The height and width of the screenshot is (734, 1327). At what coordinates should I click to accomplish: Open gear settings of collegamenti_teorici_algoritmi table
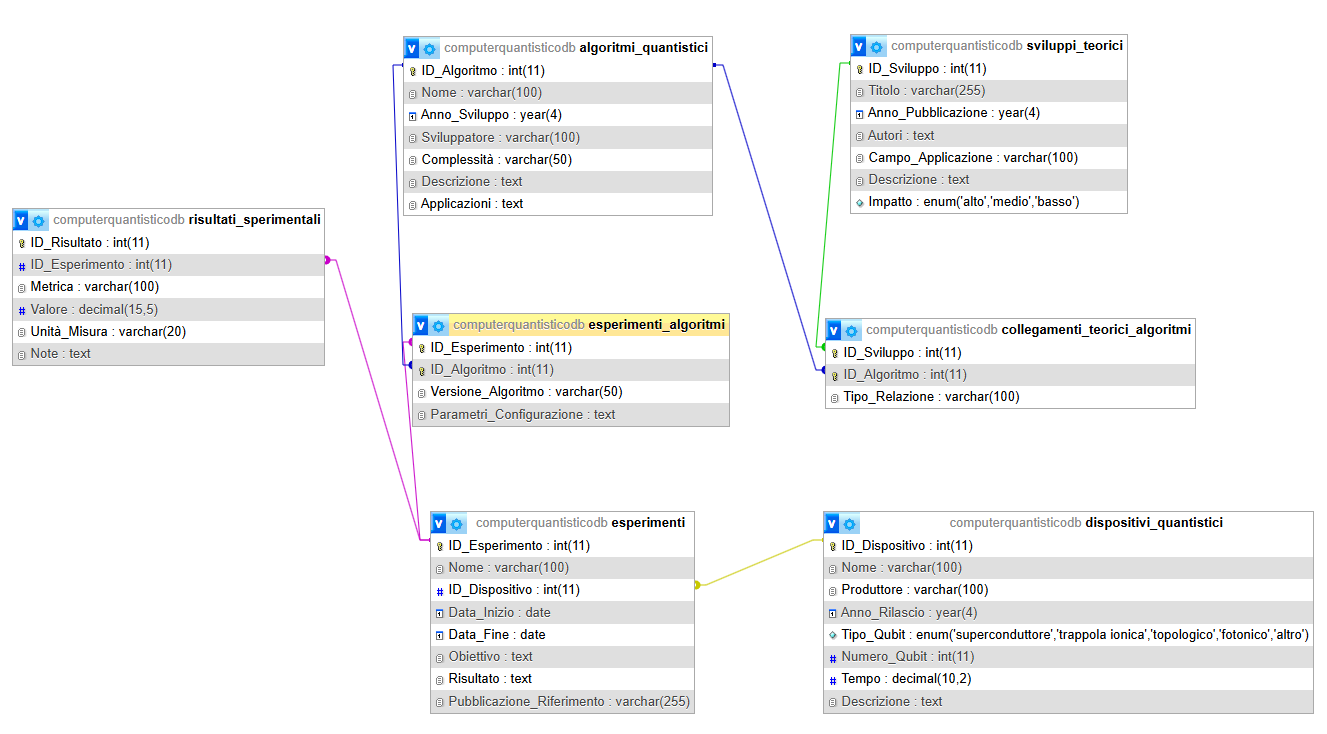point(852,330)
